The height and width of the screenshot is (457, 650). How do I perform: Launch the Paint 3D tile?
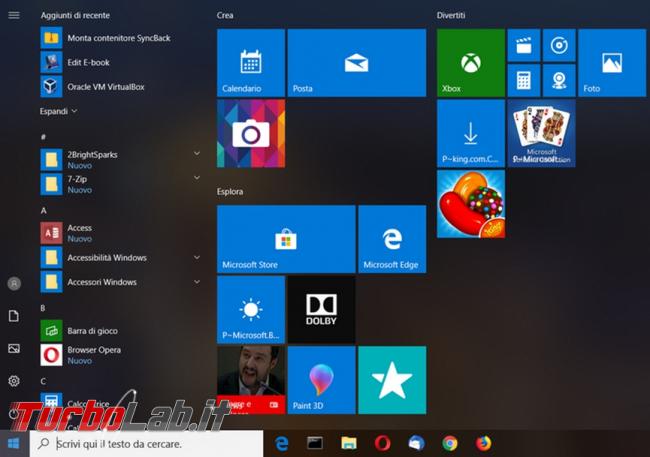321,380
